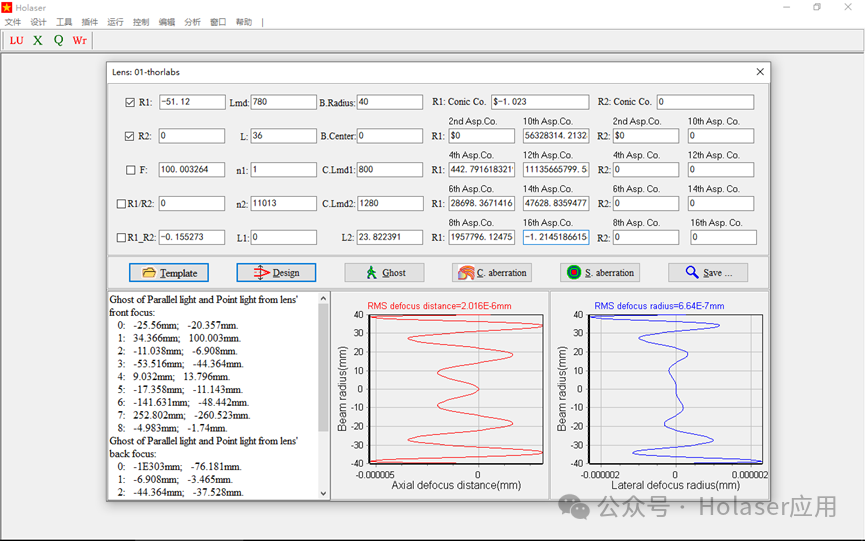The image size is (865, 541).
Task: Click the L thickness field showing 36
Action: point(284,136)
